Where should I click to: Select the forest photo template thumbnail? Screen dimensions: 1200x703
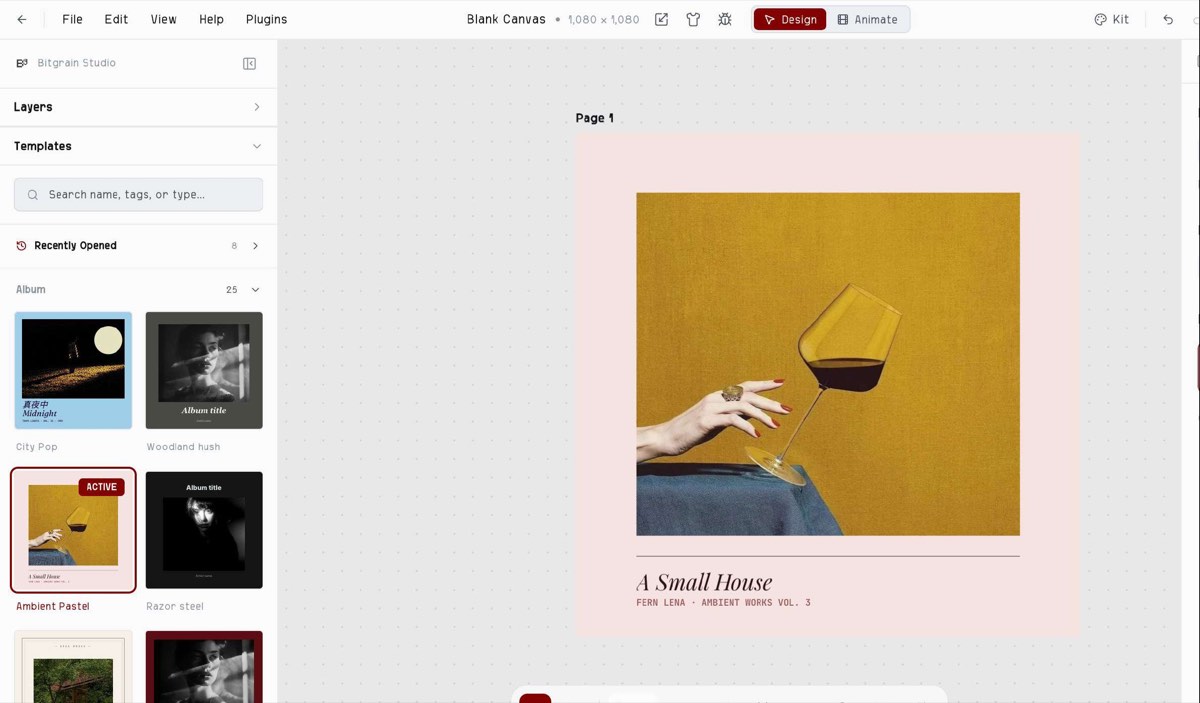[x=73, y=667]
